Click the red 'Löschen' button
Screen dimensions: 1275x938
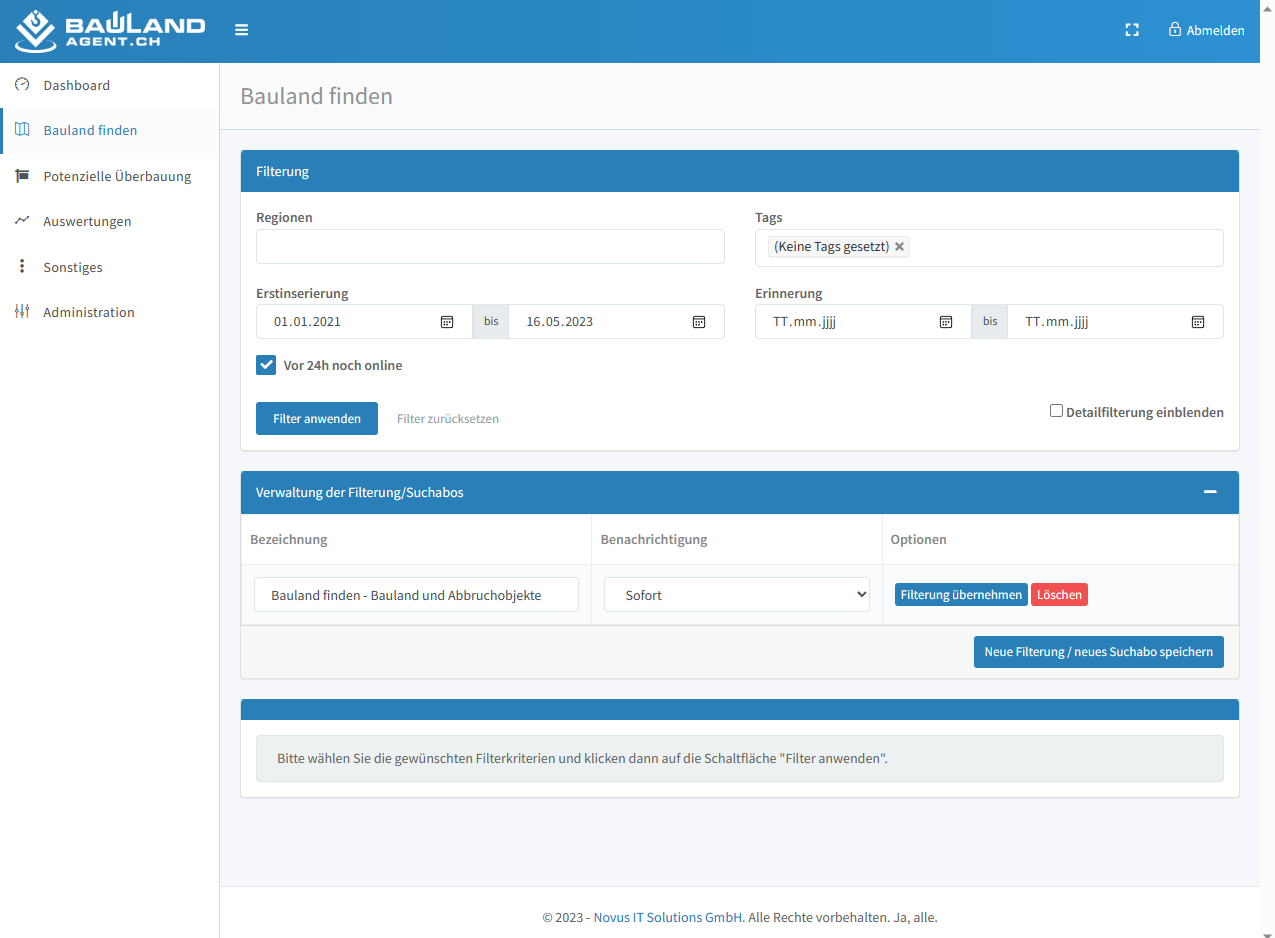tap(1059, 595)
